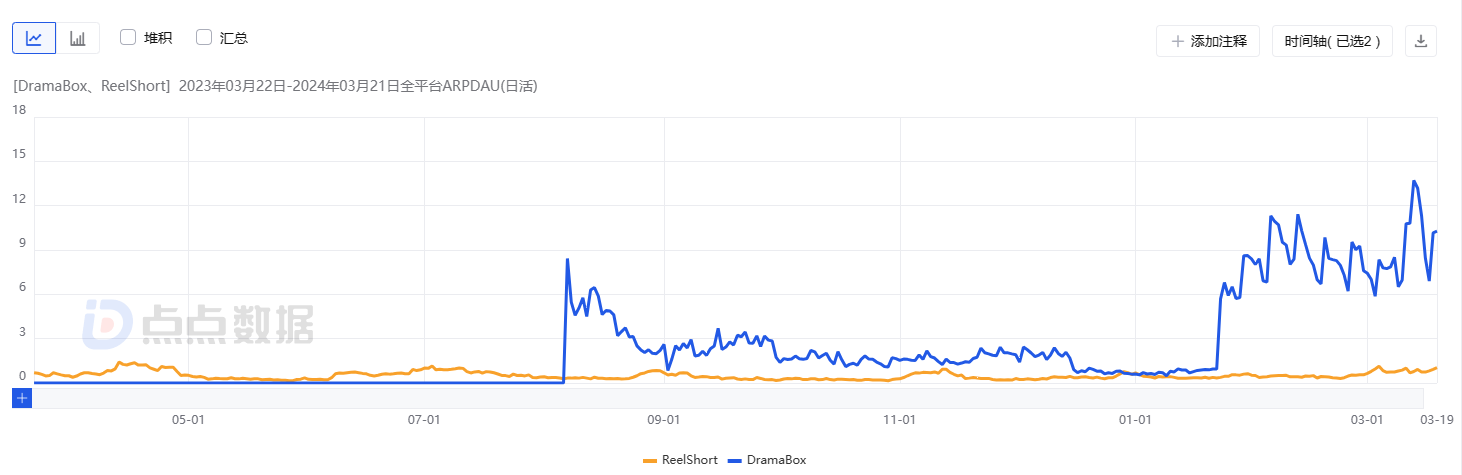Screen dimensions: 1462x475
Task: Switch to the bar chart view
Action: [78, 38]
